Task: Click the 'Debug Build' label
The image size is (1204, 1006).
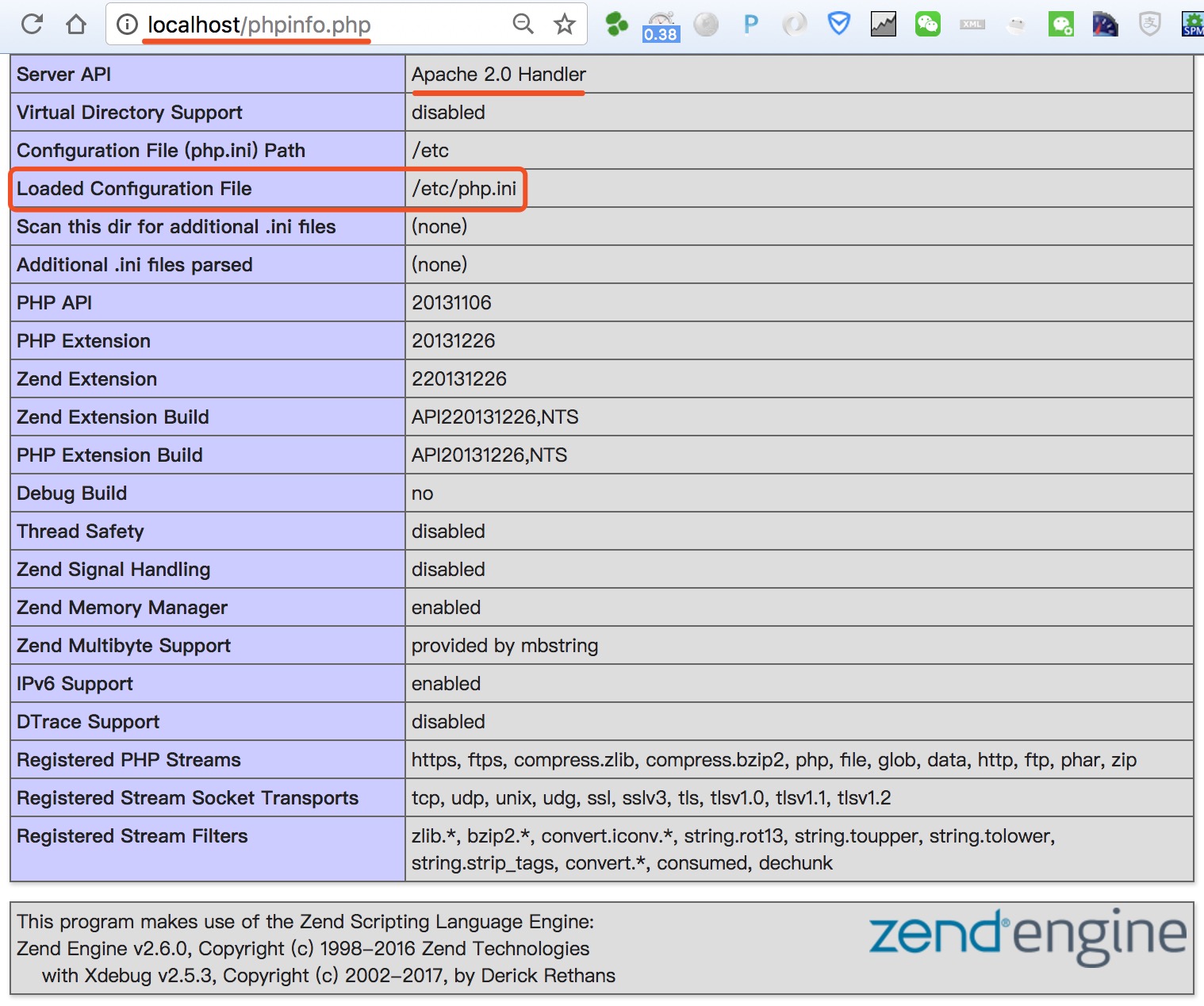Action: coord(71,493)
